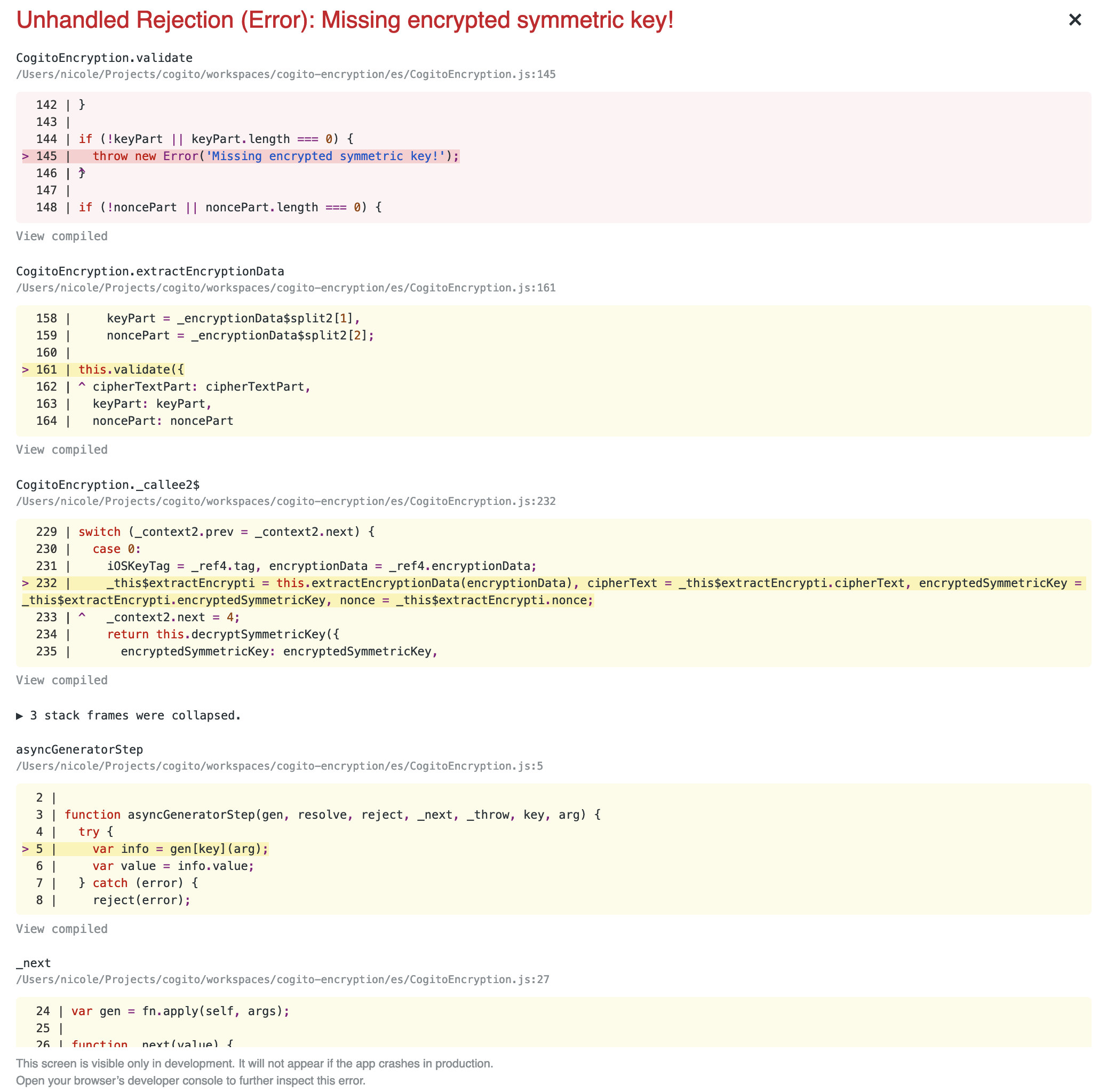Click View compiled under CogitoEncryption._callee2$ frame

tap(61, 680)
